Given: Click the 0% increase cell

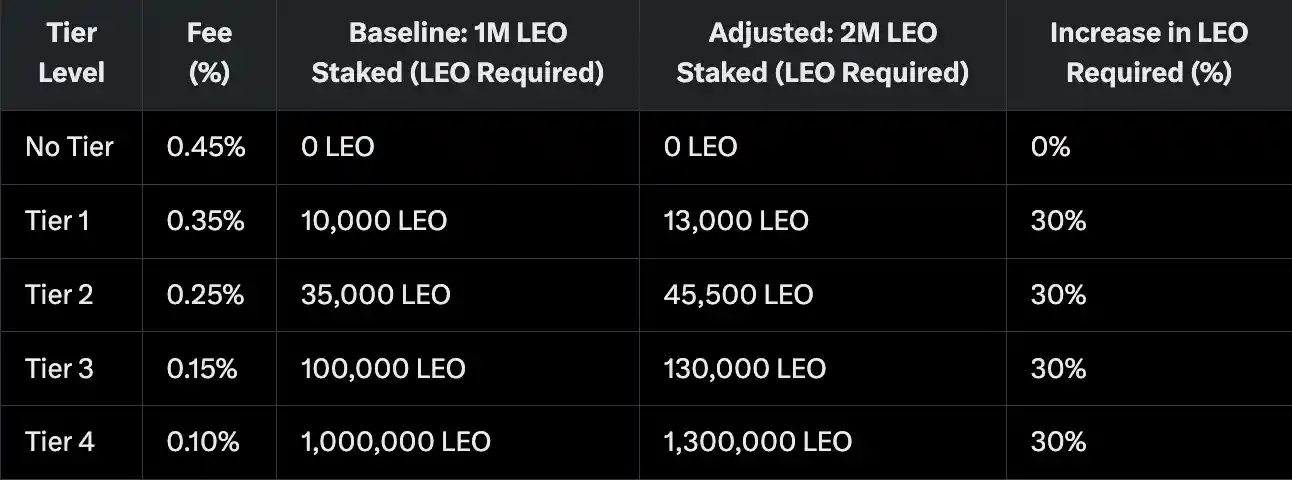Looking at the screenshot, I should 1050,147.
